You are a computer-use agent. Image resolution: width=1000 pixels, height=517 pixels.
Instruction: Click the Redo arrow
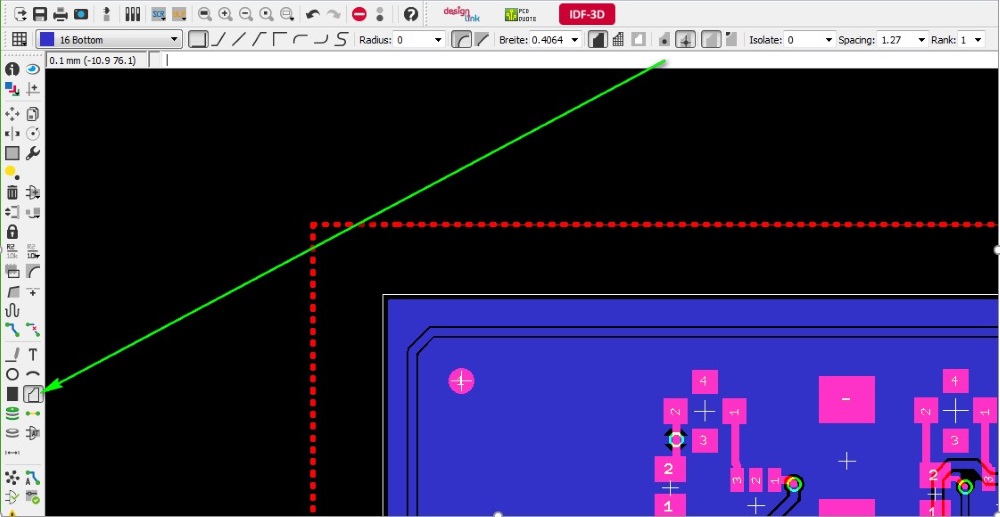[333, 14]
